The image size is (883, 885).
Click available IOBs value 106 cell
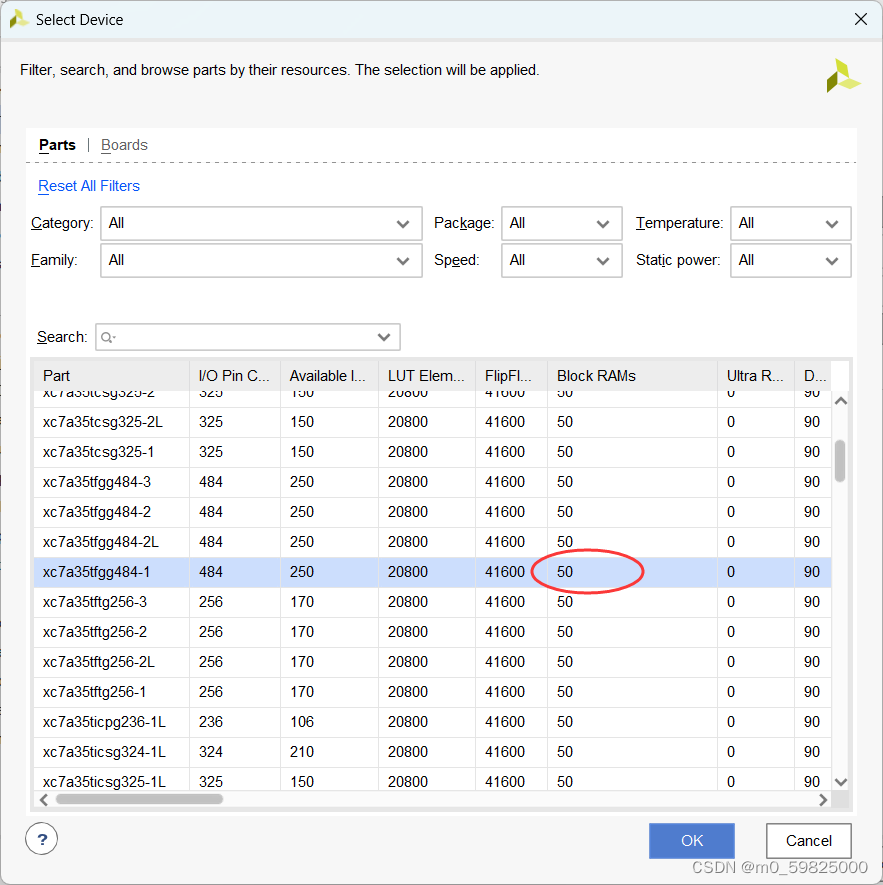[x=329, y=722]
